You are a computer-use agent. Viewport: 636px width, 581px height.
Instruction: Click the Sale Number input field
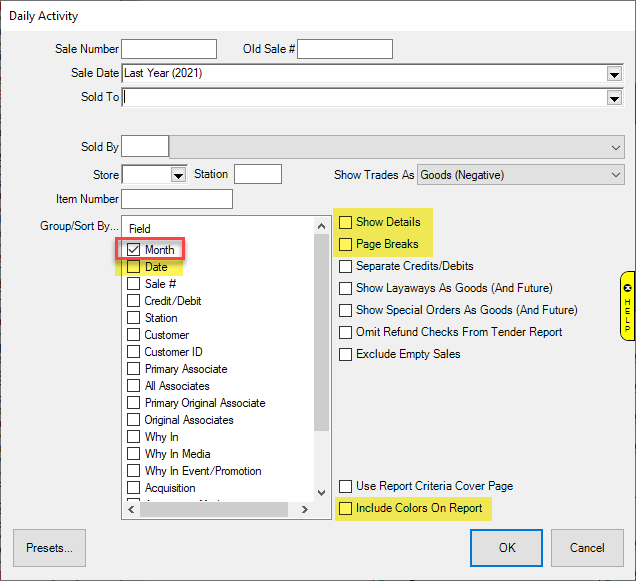(169, 49)
